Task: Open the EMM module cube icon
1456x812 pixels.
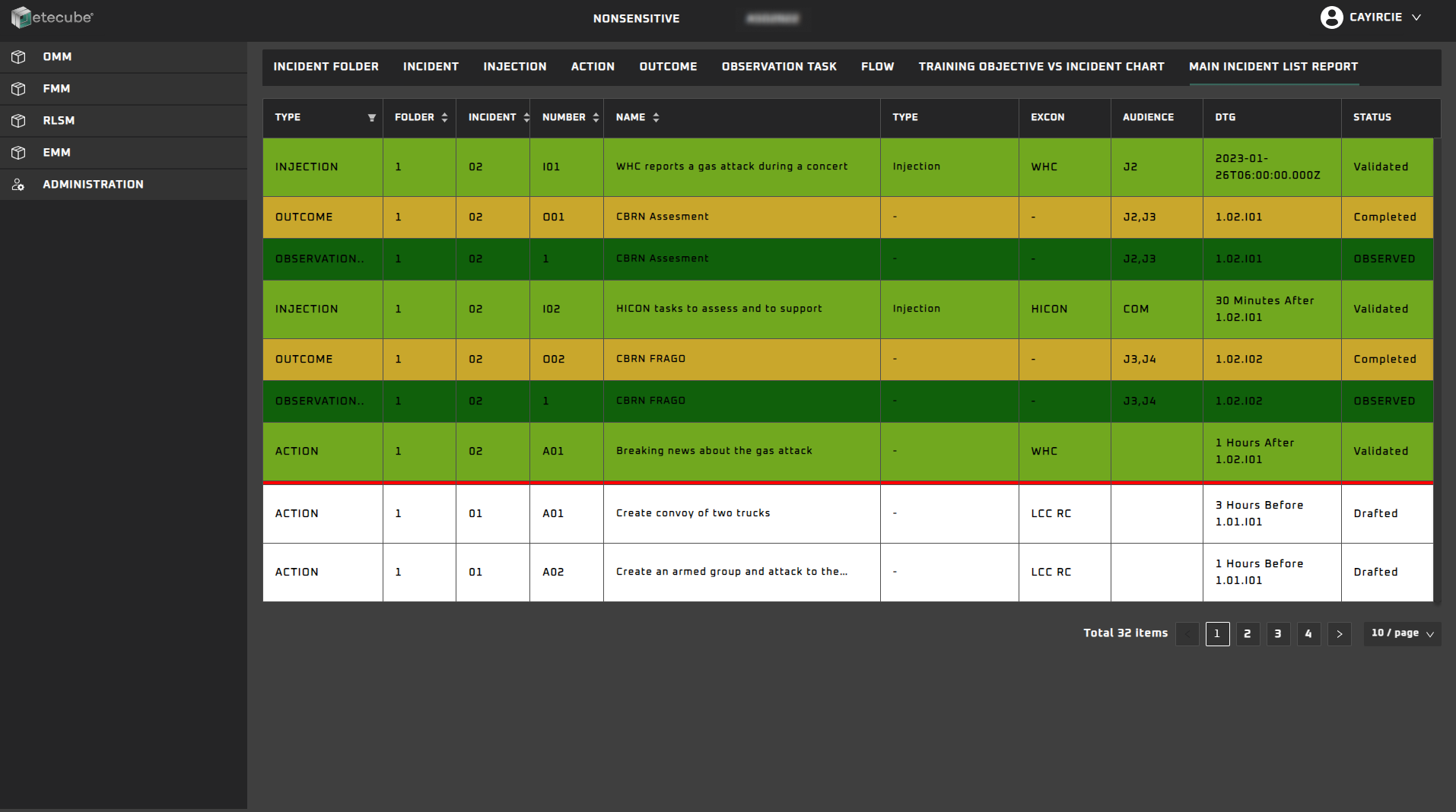Action: click(x=18, y=153)
